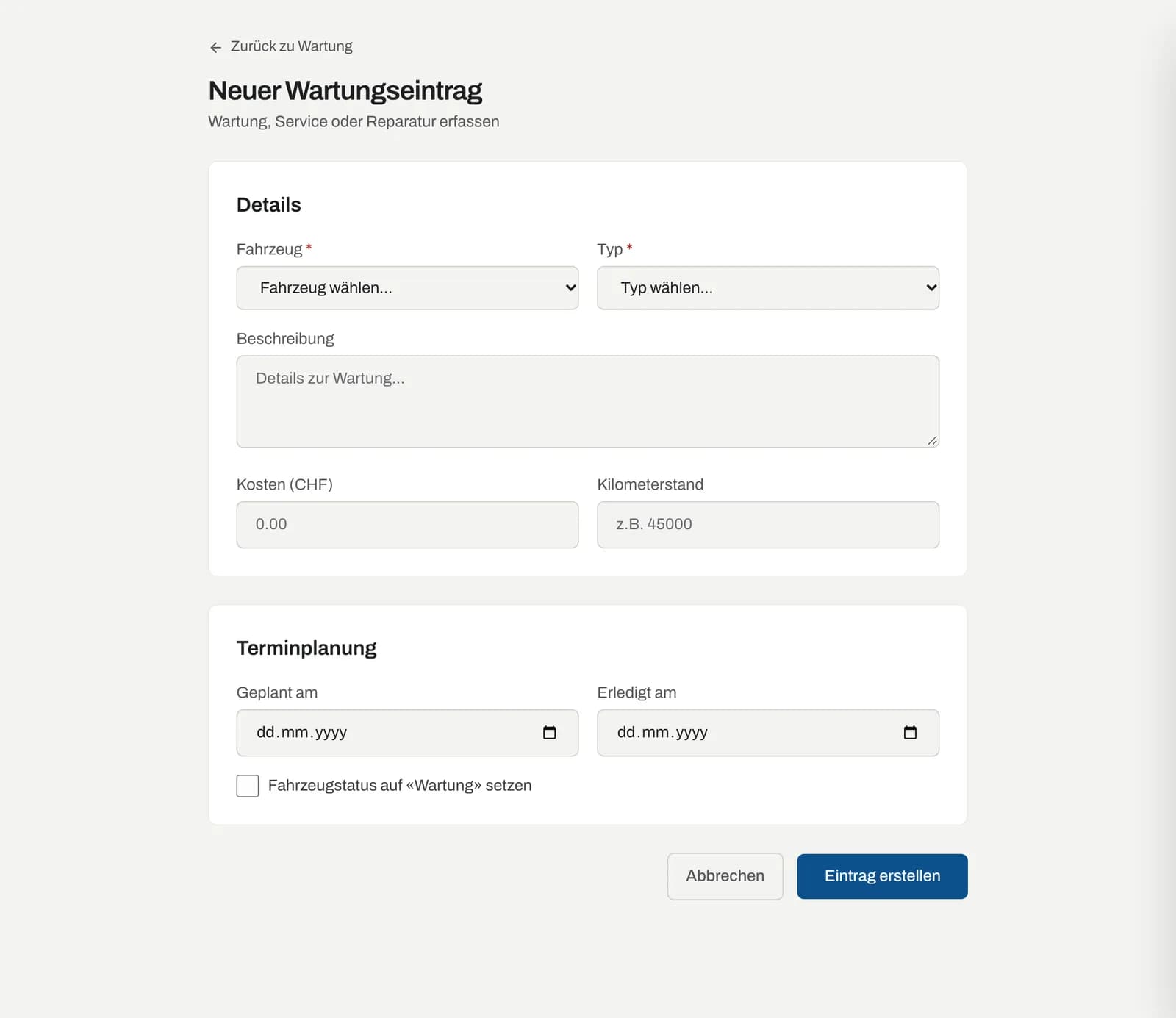Viewport: 1176px width, 1018px height.
Task: Expand the Typ wählen dropdown
Action: click(x=768, y=288)
